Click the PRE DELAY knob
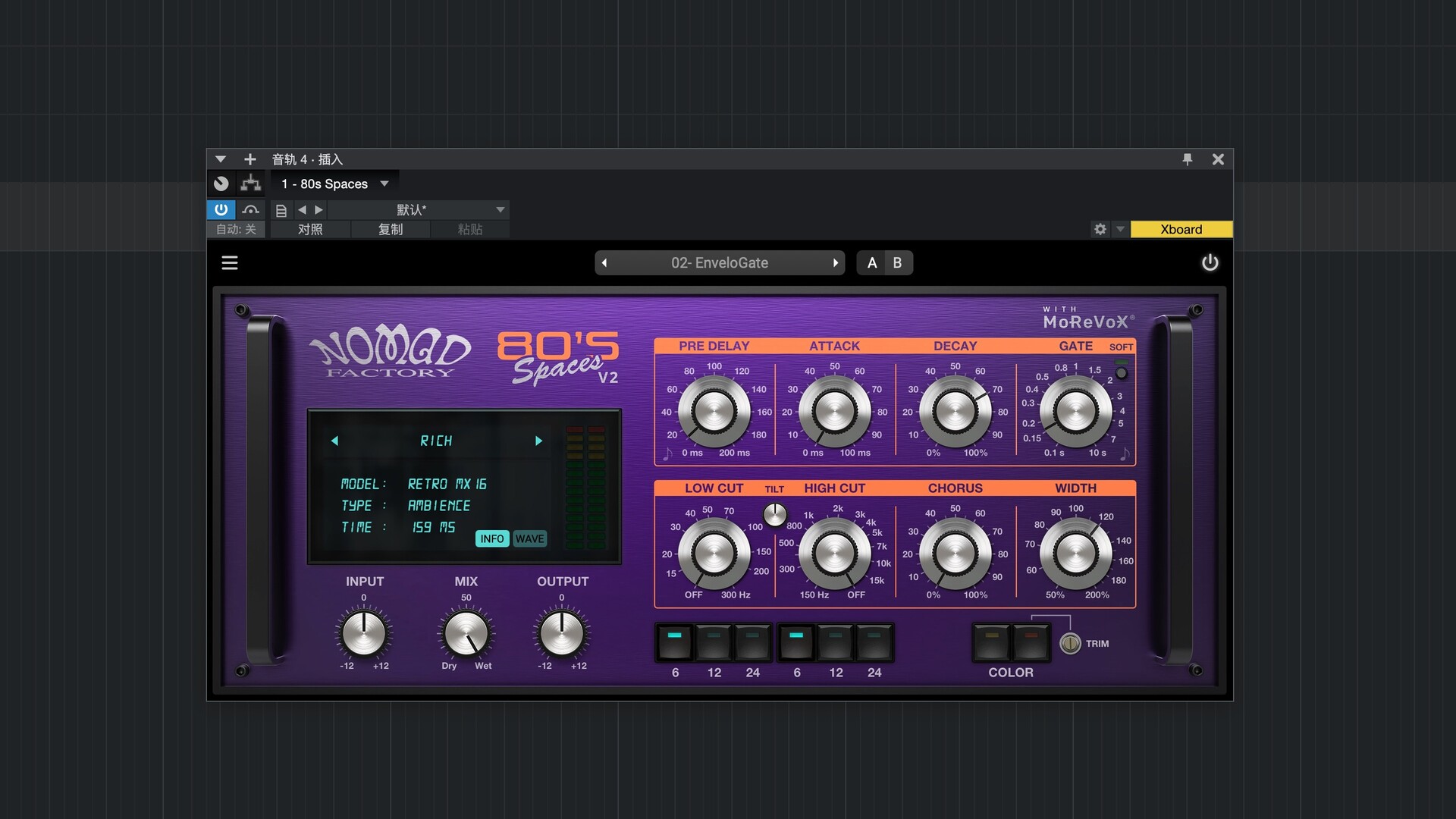The image size is (1456, 819). tap(714, 412)
